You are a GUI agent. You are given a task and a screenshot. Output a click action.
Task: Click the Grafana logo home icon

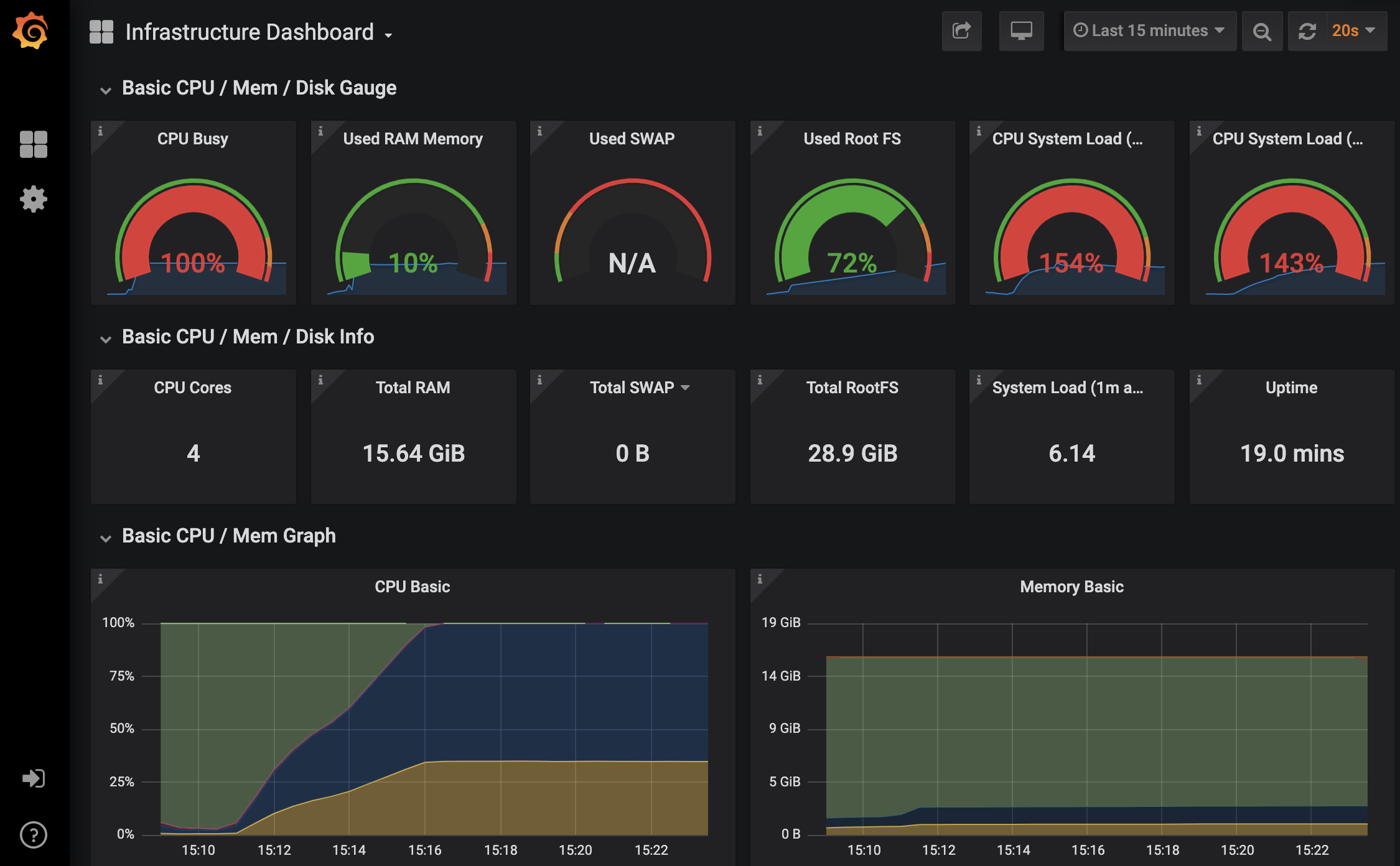tap(31, 31)
